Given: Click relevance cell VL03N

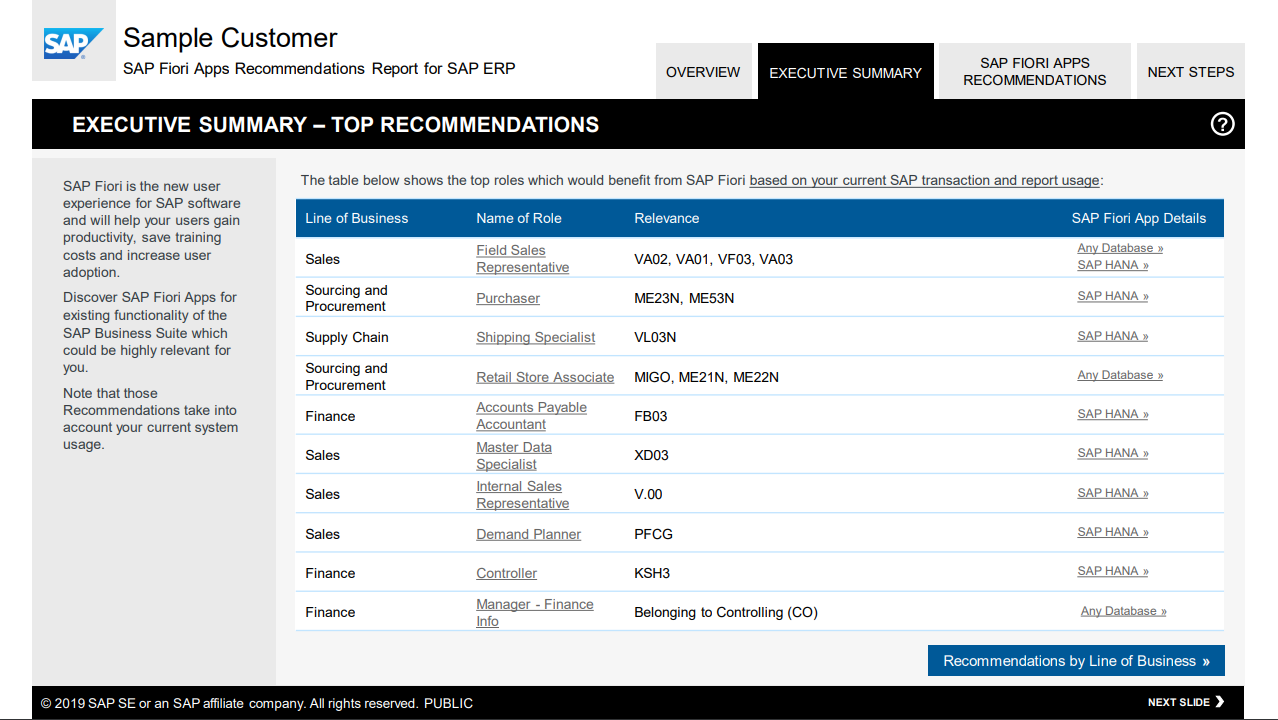Looking at the screenshot, I should tap(655, 337).
